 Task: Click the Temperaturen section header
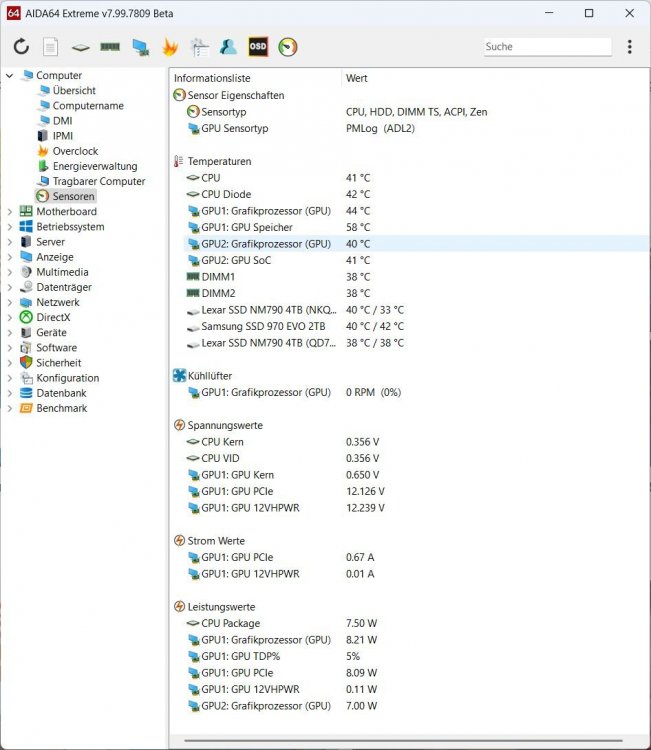(219, 161)
